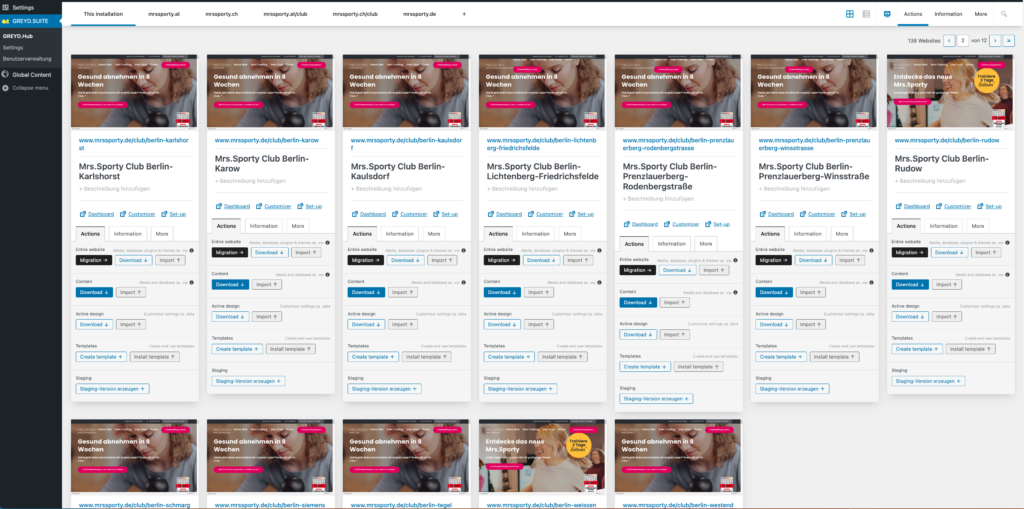Viewport: 1024px width, 509px height.
Task: Download entire Berlin-Karow website
Action: pyautogui.click(x=271, y=253)
